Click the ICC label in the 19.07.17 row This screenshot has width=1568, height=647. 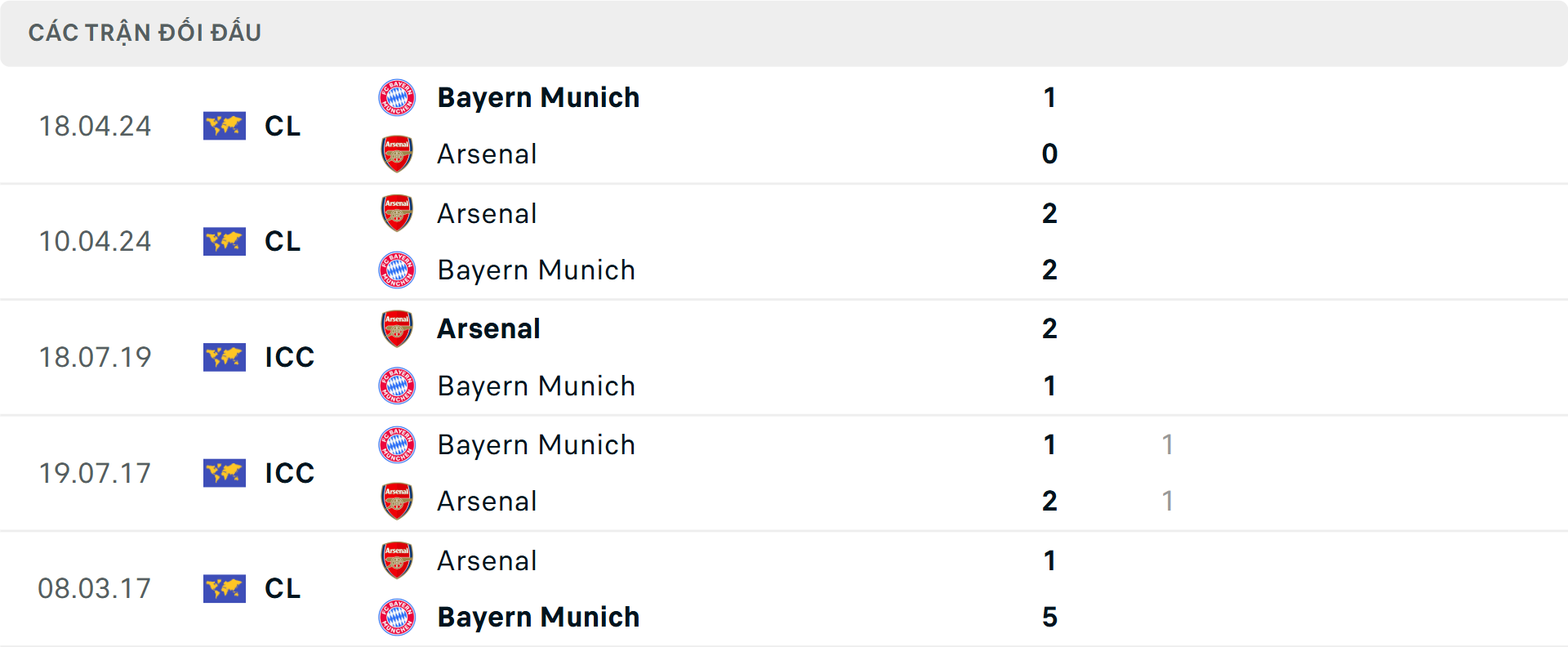289,473
